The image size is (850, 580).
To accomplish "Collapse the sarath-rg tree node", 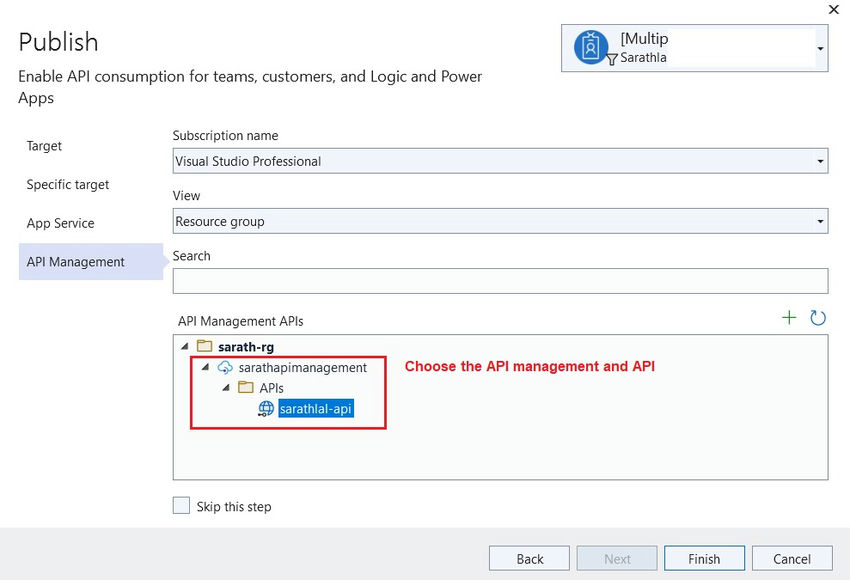I will pyautogui.click(x=185, y=345).
